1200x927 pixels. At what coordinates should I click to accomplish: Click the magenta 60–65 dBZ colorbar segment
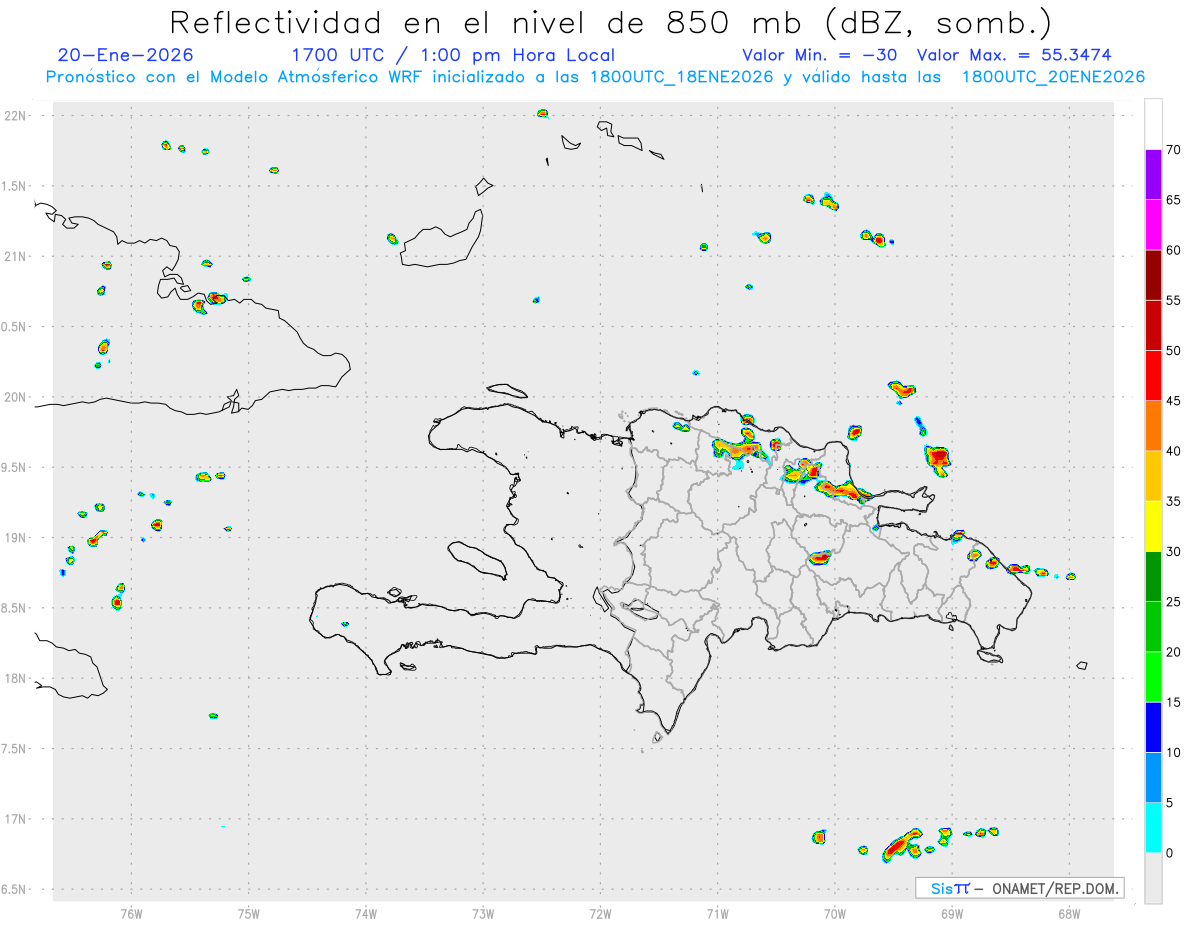[x=1153, y=225]
